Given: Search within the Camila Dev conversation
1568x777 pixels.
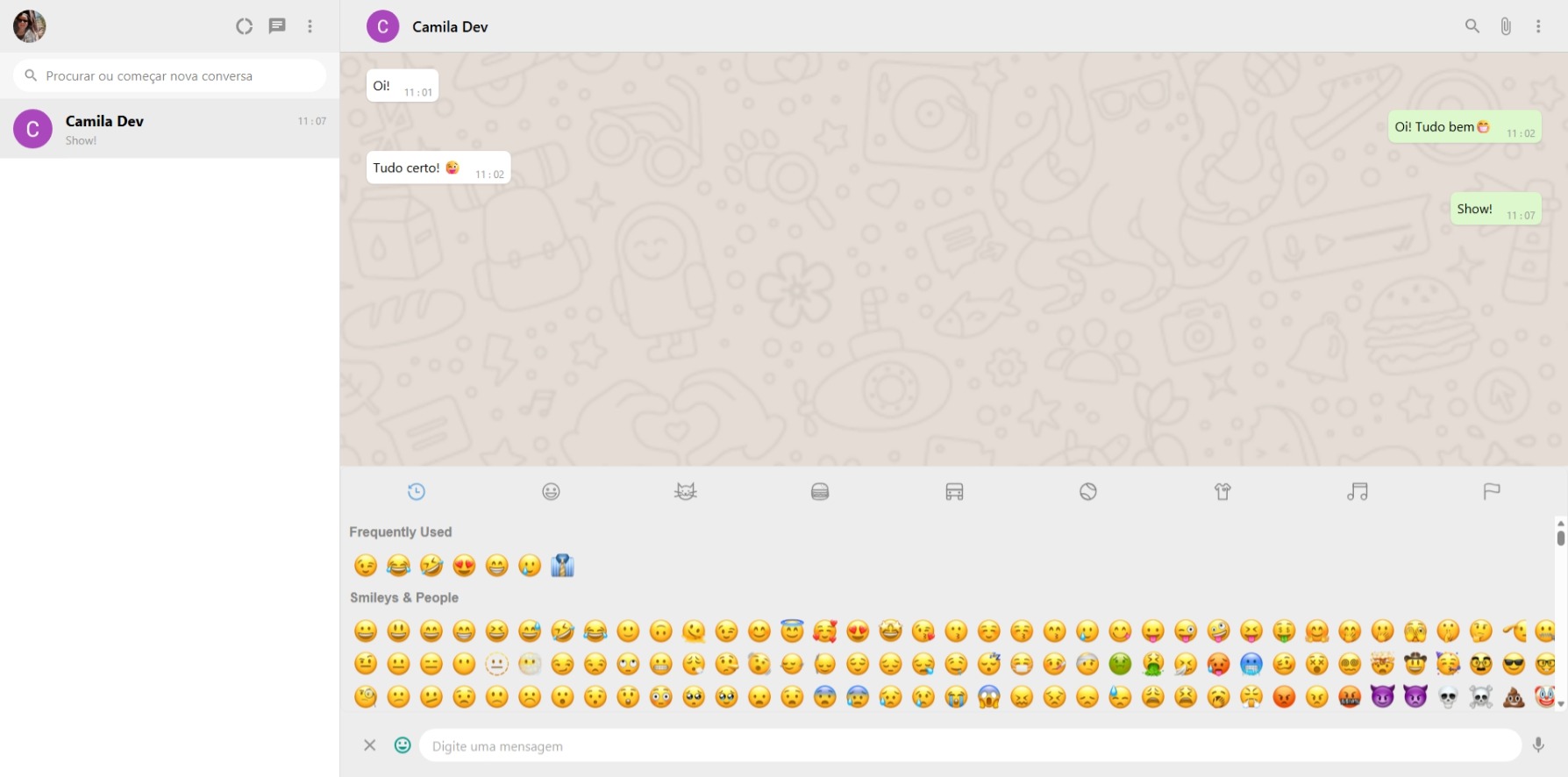Looking at the screenshot, I should click(1472, 26).
